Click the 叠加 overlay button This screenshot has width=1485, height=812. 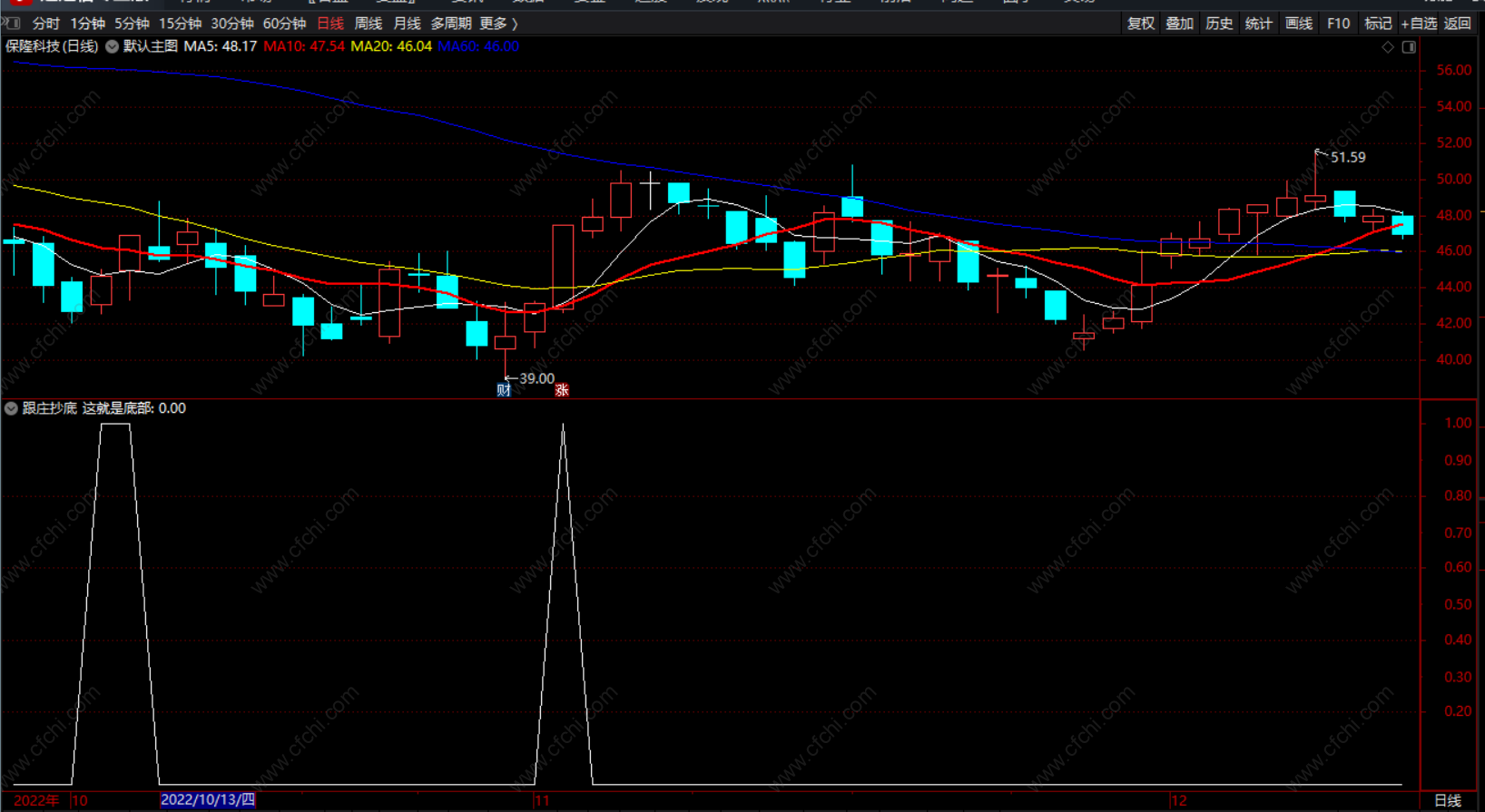click(1180, 24)
